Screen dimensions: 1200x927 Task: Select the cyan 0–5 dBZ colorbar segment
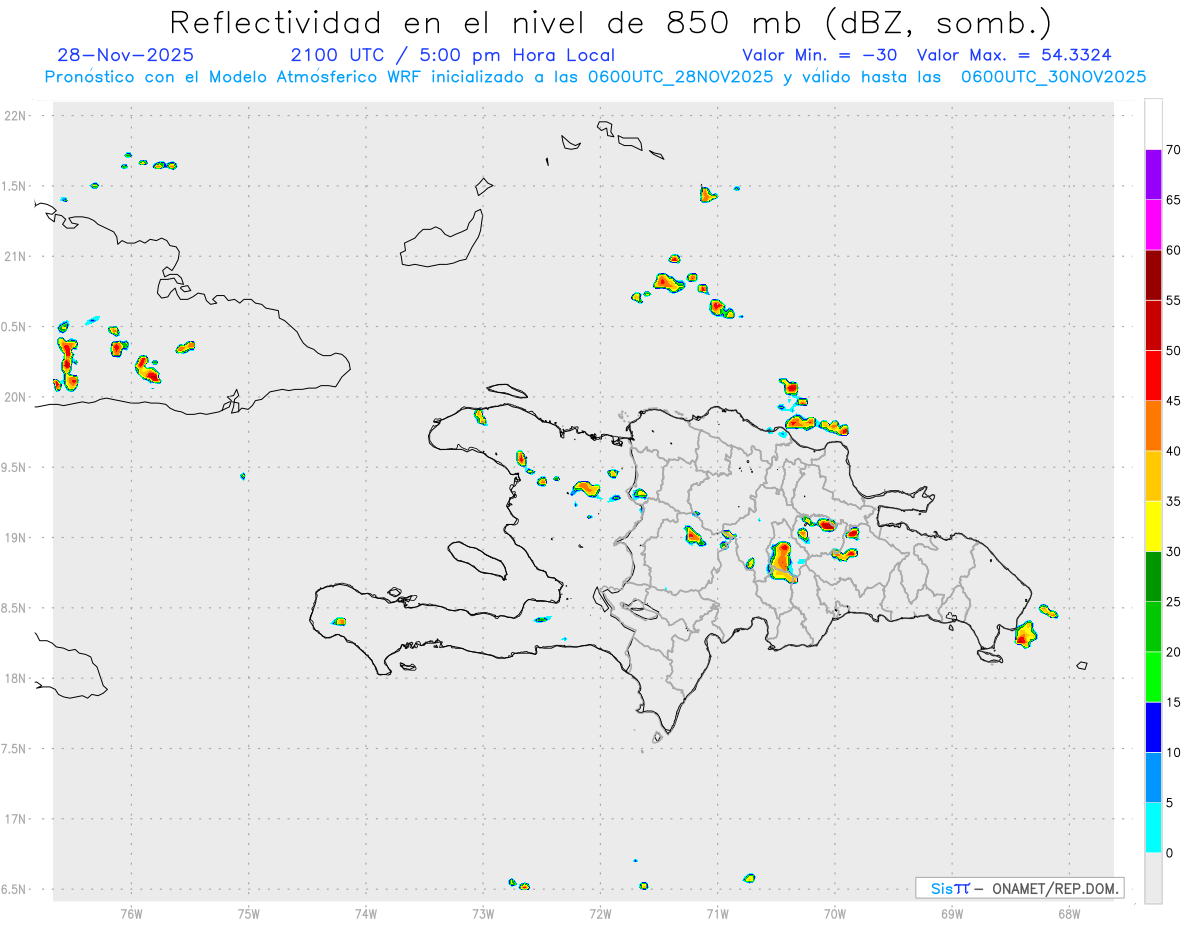click(x=1153, y=828)
